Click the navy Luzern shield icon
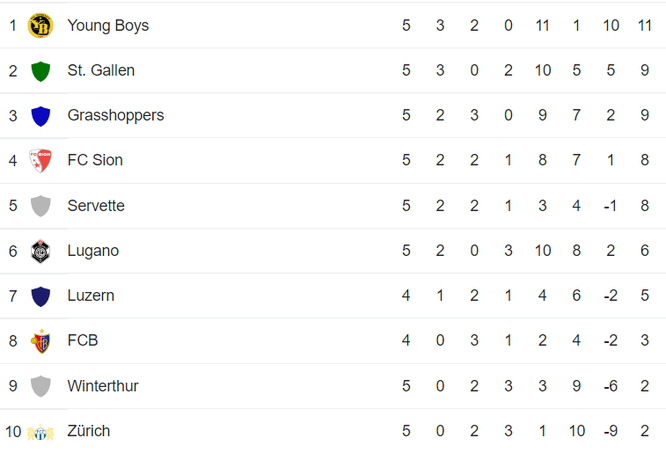 pyautogui.click(x=41, y=296)
